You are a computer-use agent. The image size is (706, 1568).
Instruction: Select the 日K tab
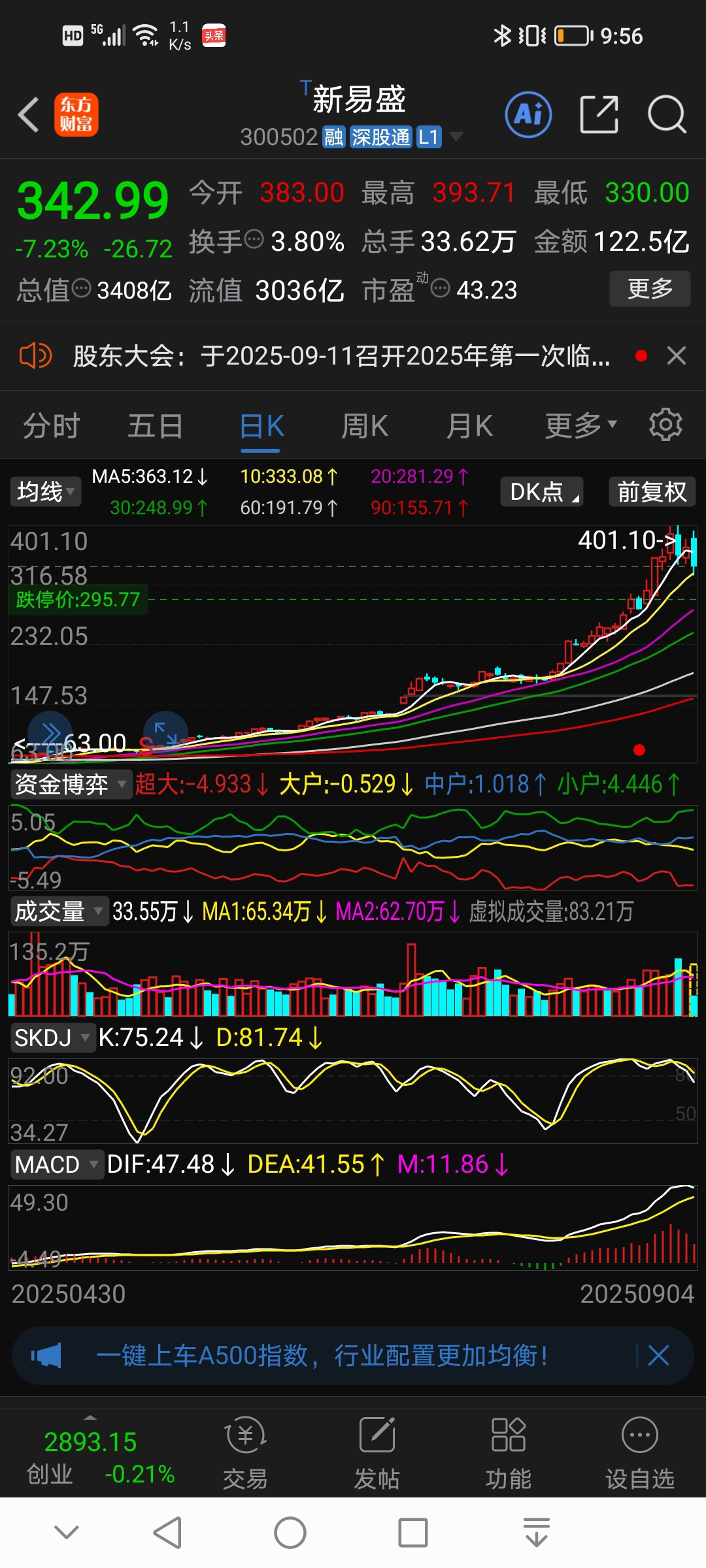261,426
